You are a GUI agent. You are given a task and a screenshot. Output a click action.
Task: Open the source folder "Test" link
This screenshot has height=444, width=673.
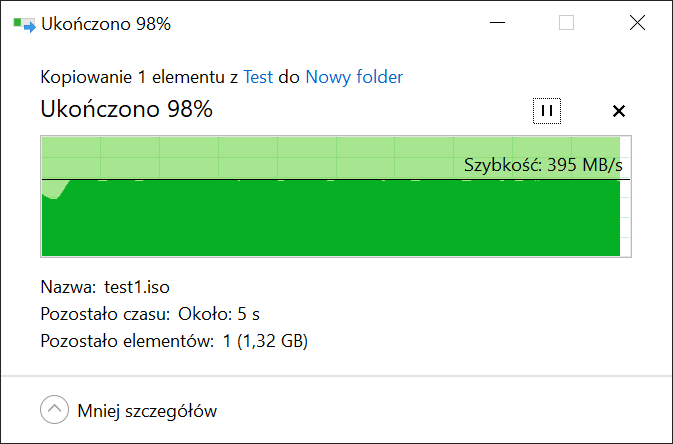pos(258,77)
